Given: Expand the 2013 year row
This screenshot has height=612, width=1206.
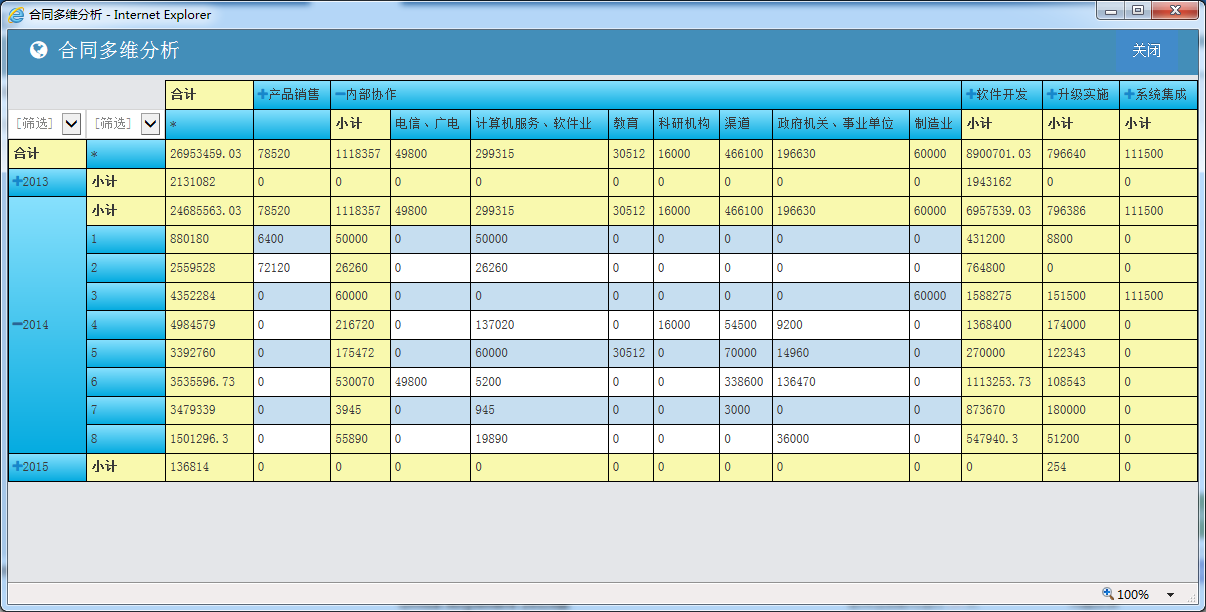Looking at the screenshot, I should tap(17, 182).
